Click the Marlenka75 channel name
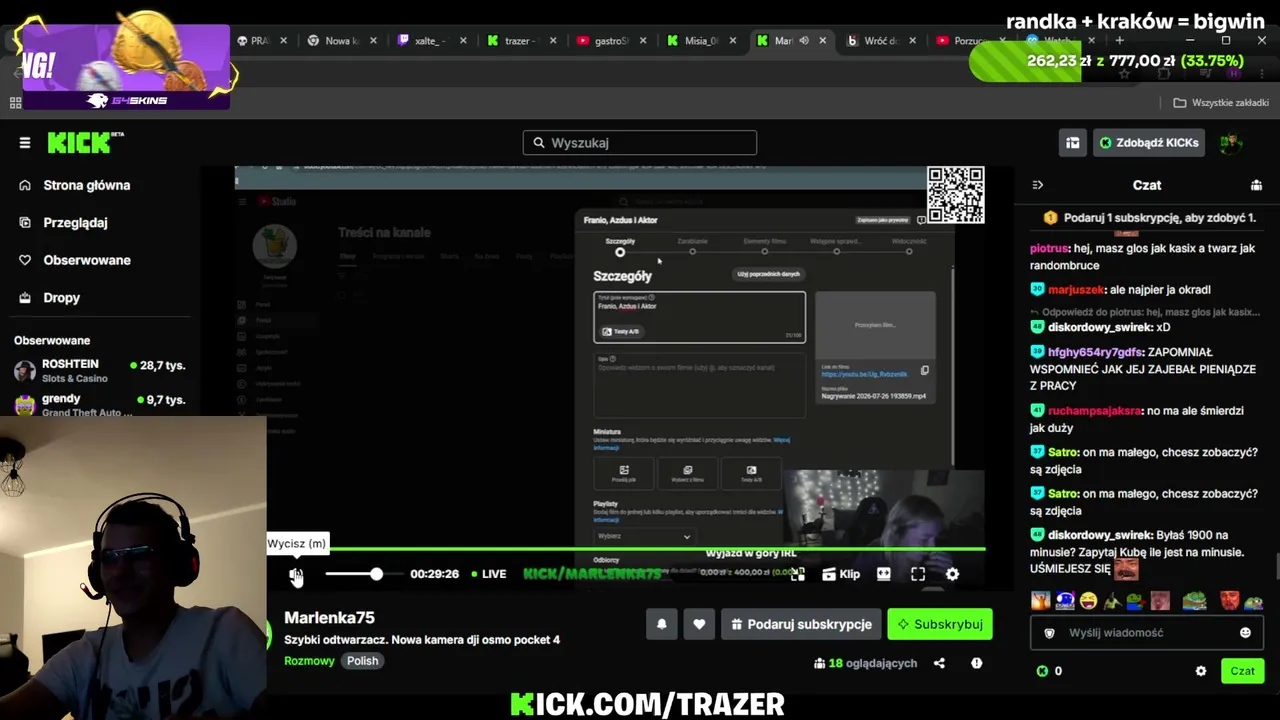Image resolution: width=1280 pixels, height=720 pixels. coord(329,618)
